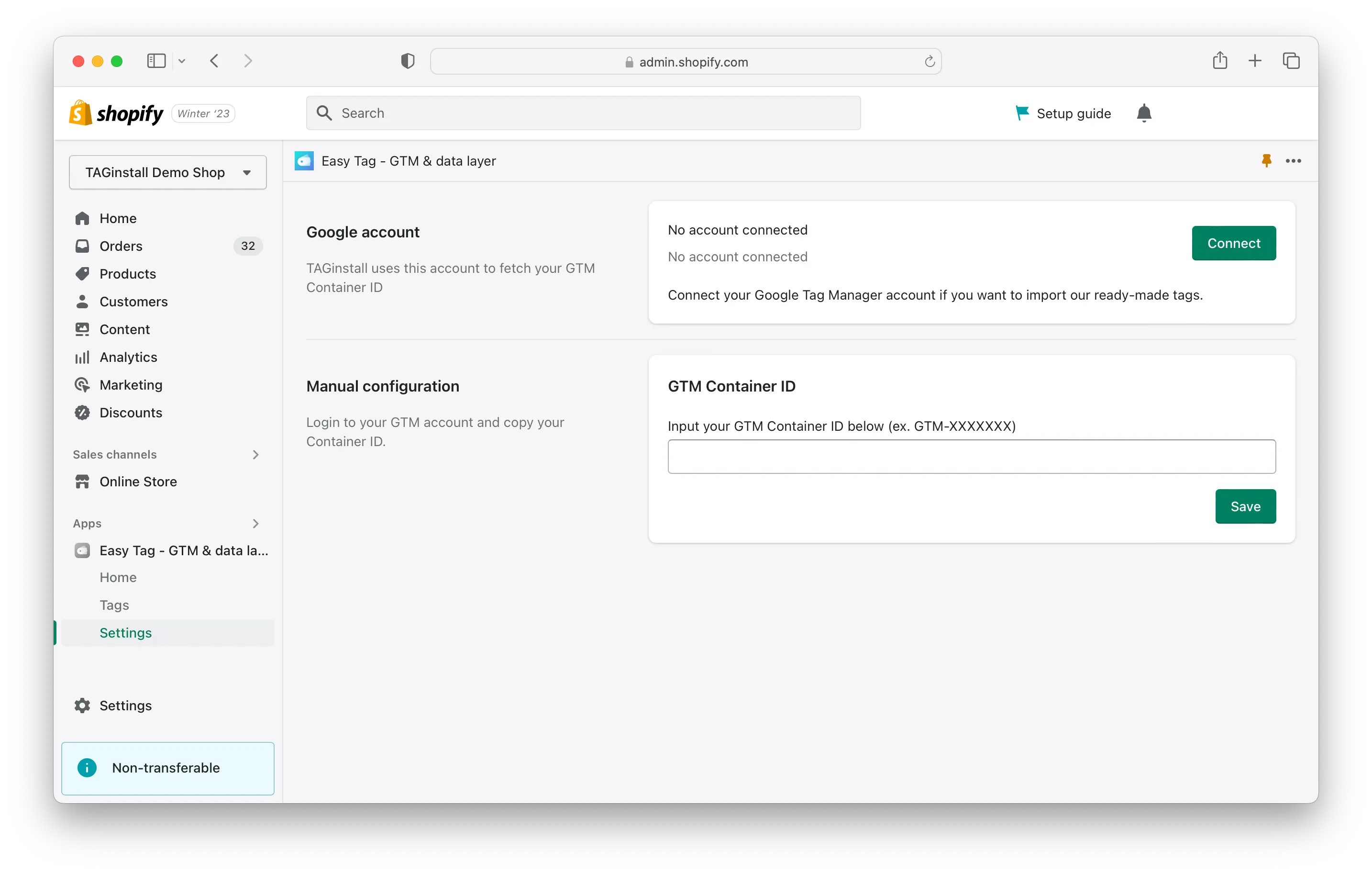This screenshot has height=874, width=1372.
Task: Open TAGinstall Demo Shop store switcher
Action: (167, 172)
